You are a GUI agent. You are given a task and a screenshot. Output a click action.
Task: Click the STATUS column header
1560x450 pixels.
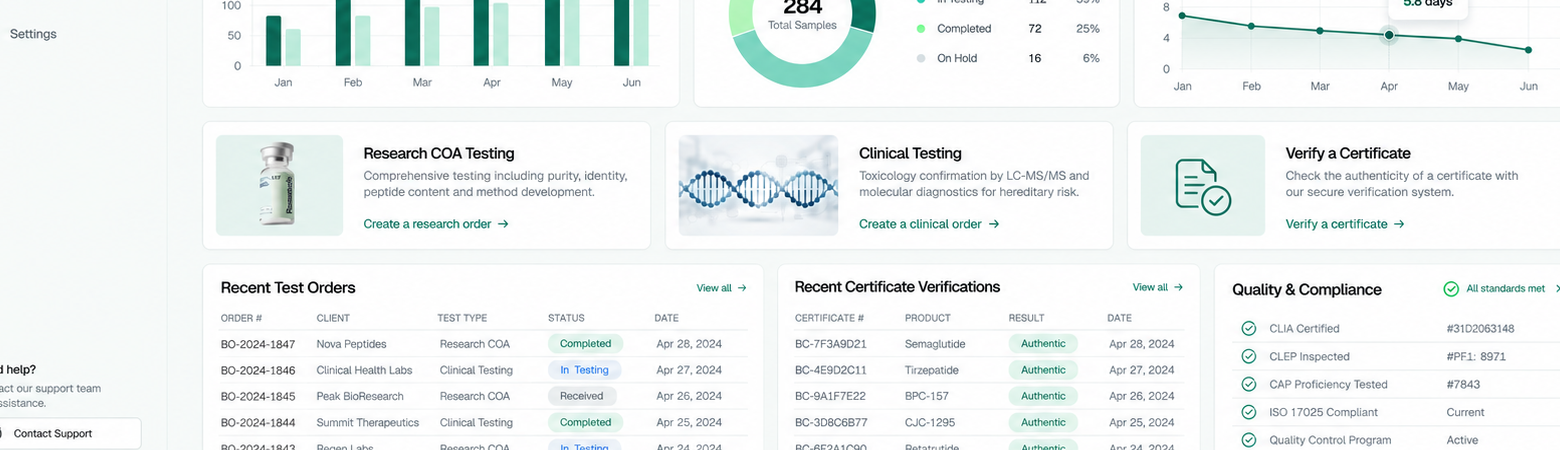point(566,318)
